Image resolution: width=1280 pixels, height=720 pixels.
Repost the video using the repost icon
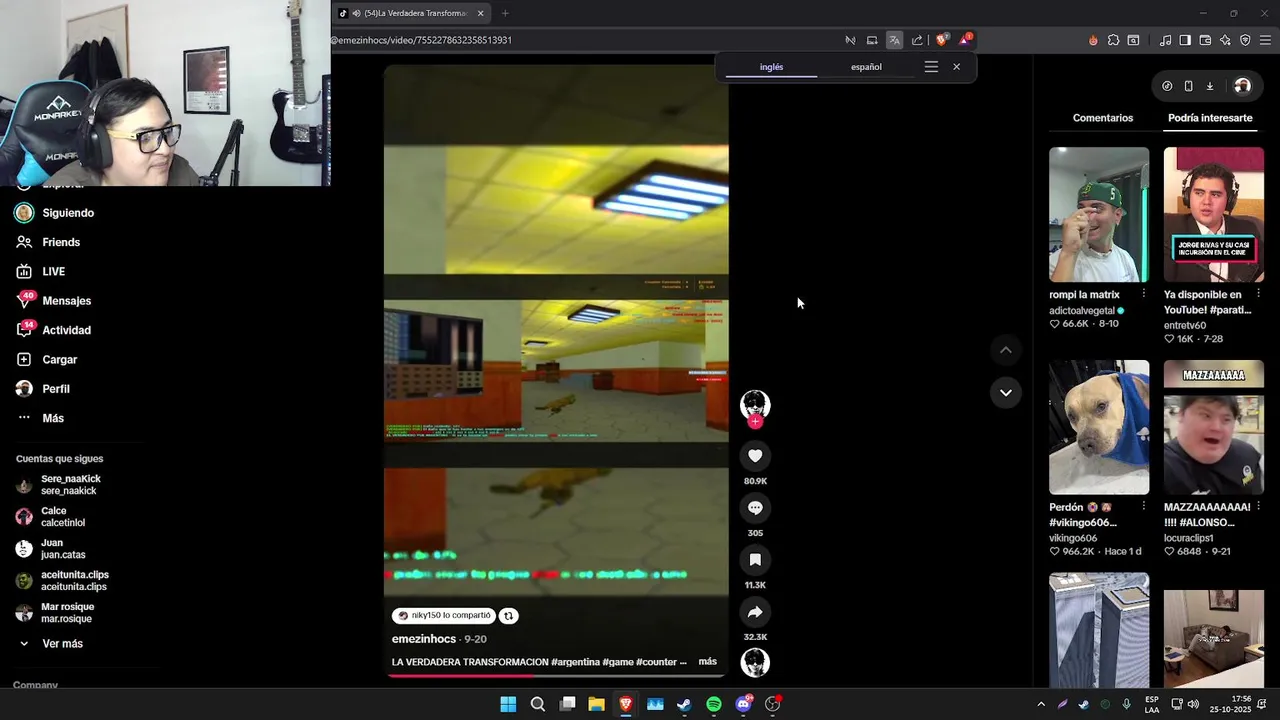pyautogui.click(x=508, y=616)
